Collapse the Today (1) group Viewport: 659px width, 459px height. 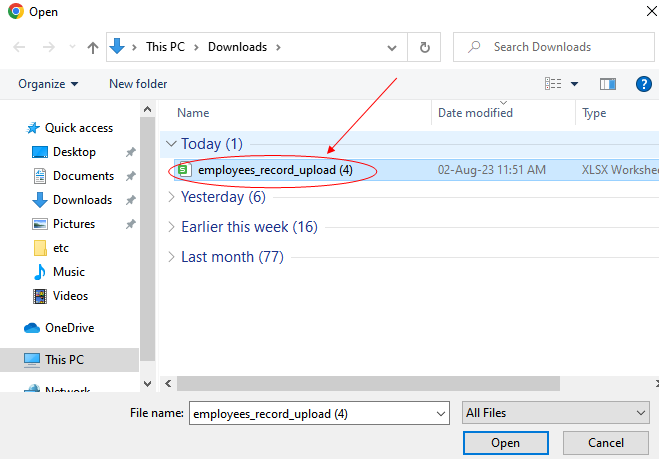tap(172, 144)
